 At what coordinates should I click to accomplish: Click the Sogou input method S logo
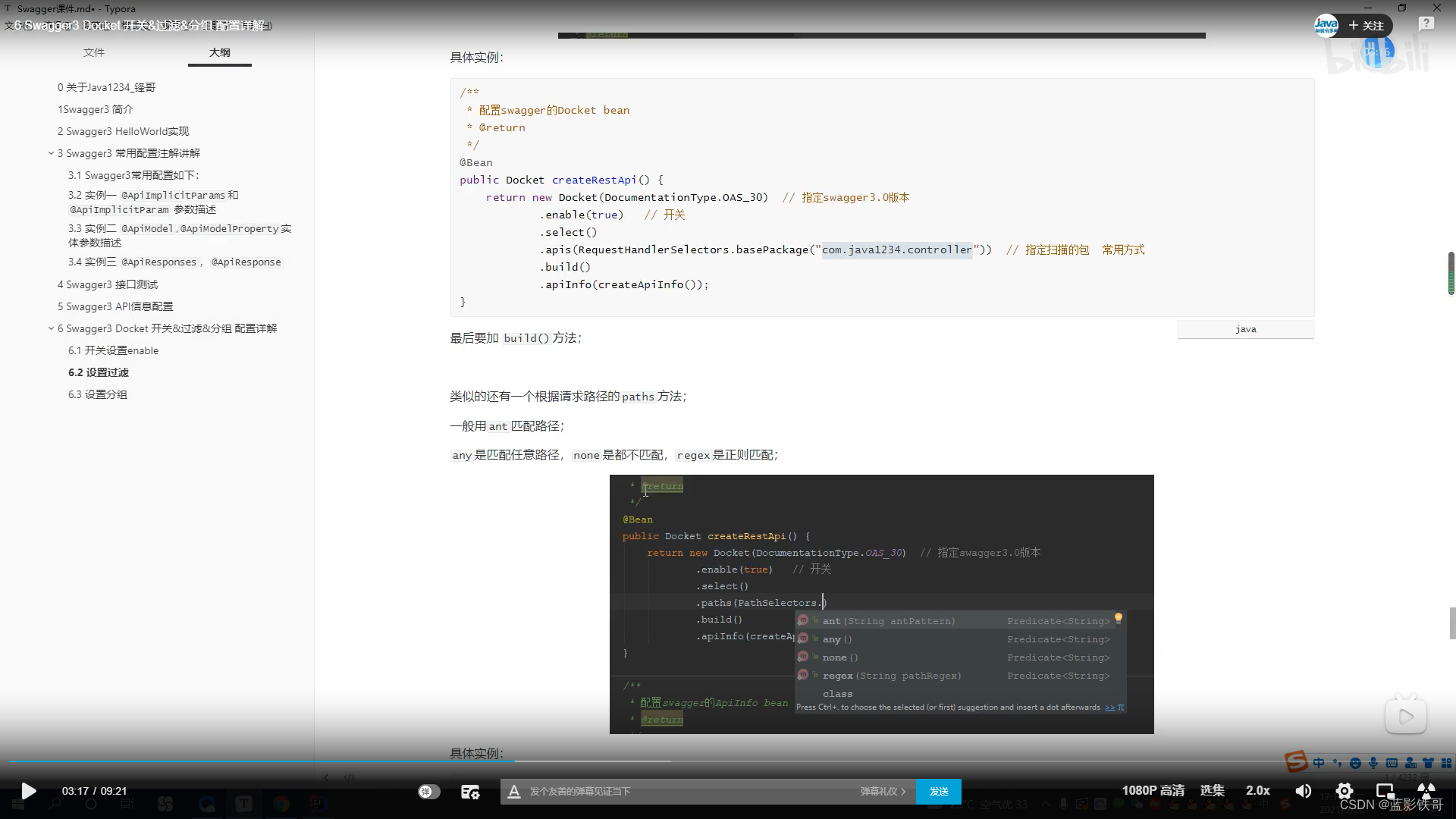[x=1295, y=761]
